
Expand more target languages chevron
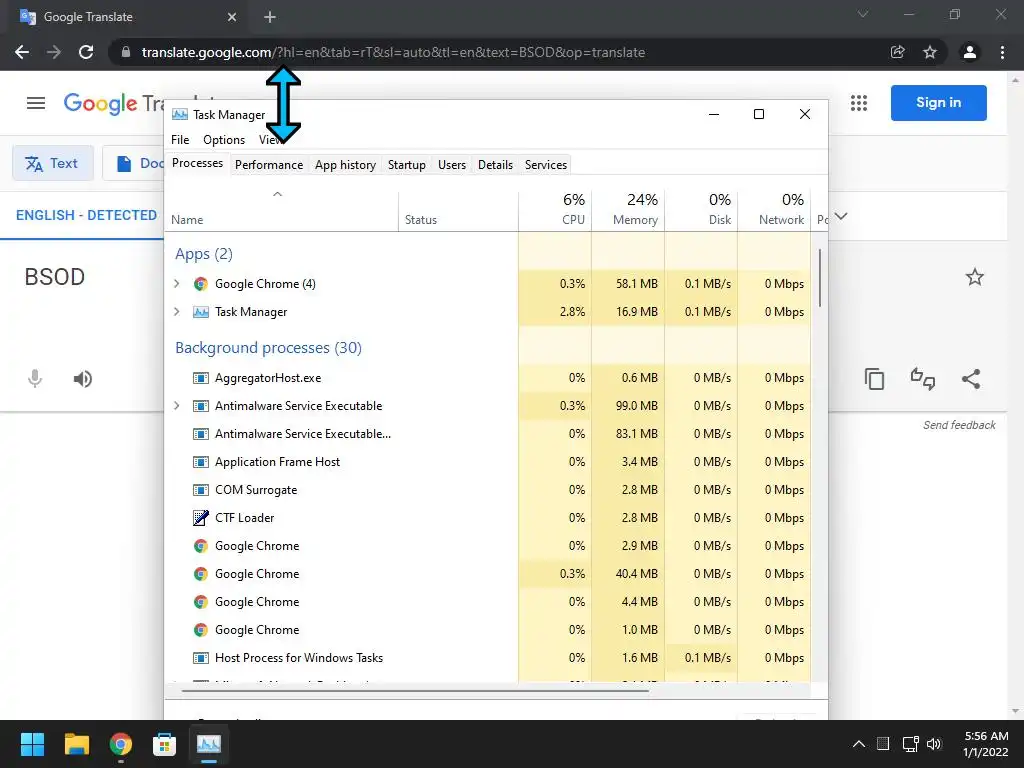(x=841, y=216)
